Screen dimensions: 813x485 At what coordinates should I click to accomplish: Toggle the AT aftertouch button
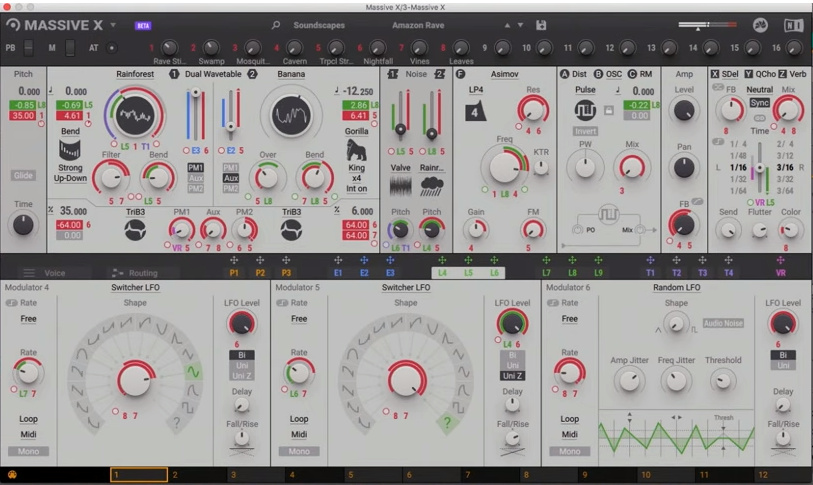click(111, 48)
